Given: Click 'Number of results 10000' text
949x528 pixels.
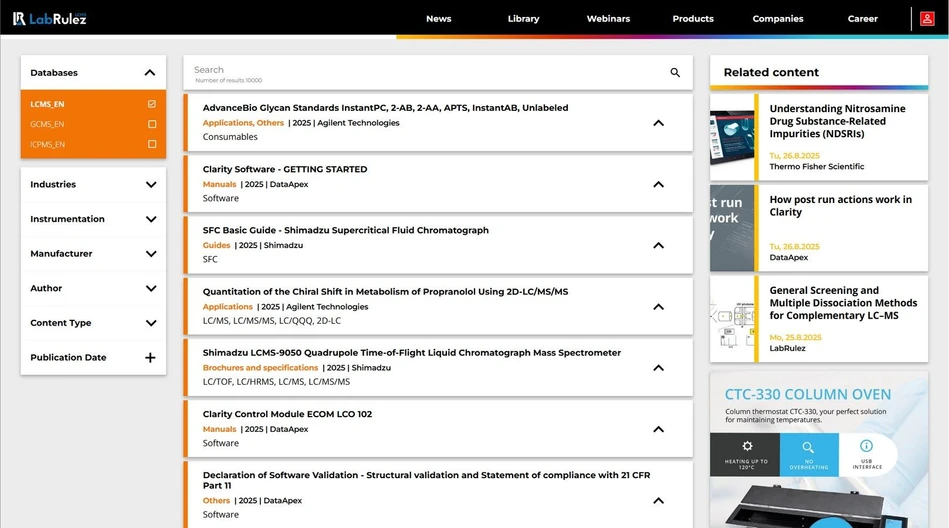Looking at the screenshot, I should coord(229,81).
